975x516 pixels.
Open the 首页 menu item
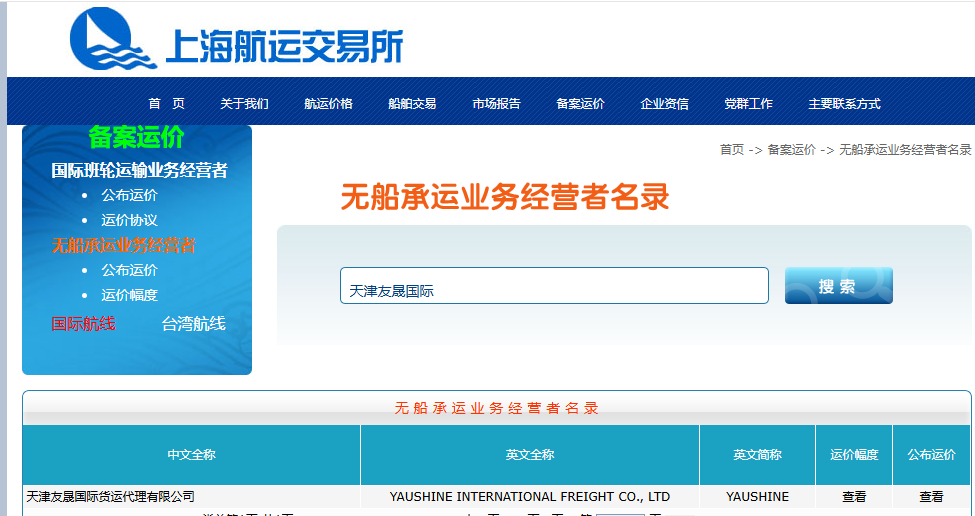point(167,104)
